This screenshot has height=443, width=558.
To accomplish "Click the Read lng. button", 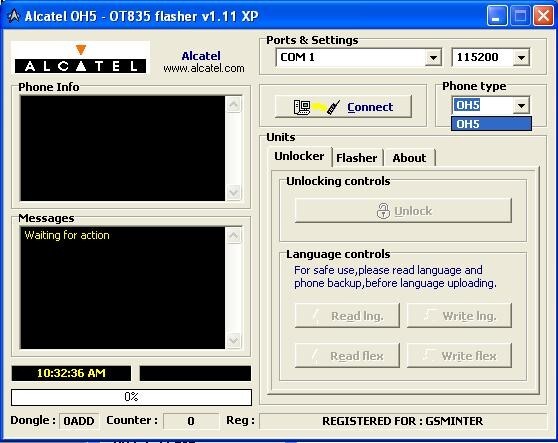I will [347, 316].
